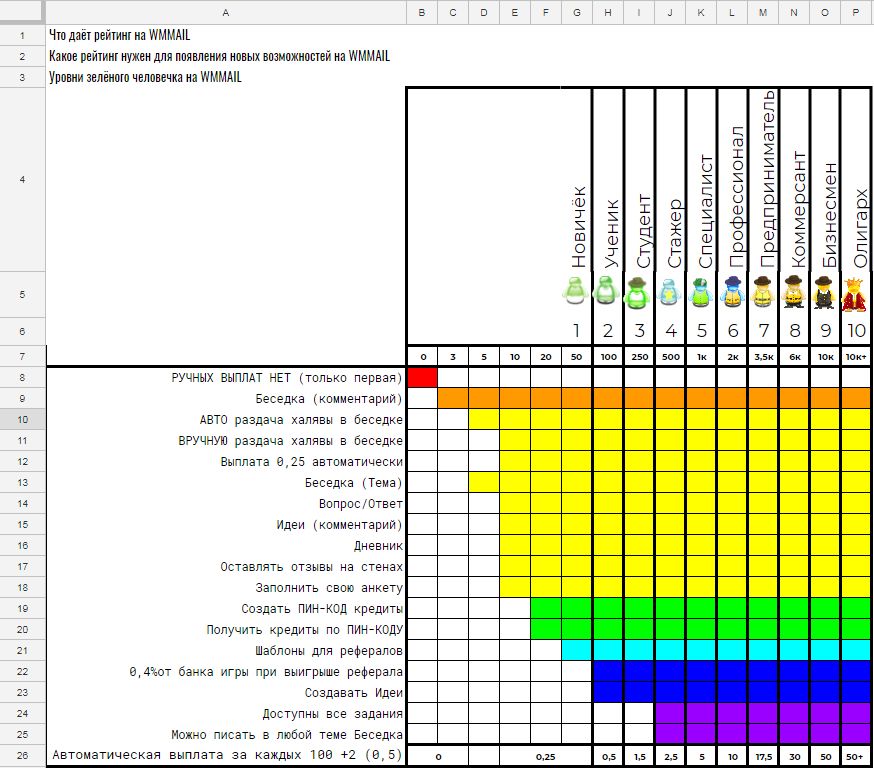Click the rotated 'Специалист' level name

[x=705, y=212]
